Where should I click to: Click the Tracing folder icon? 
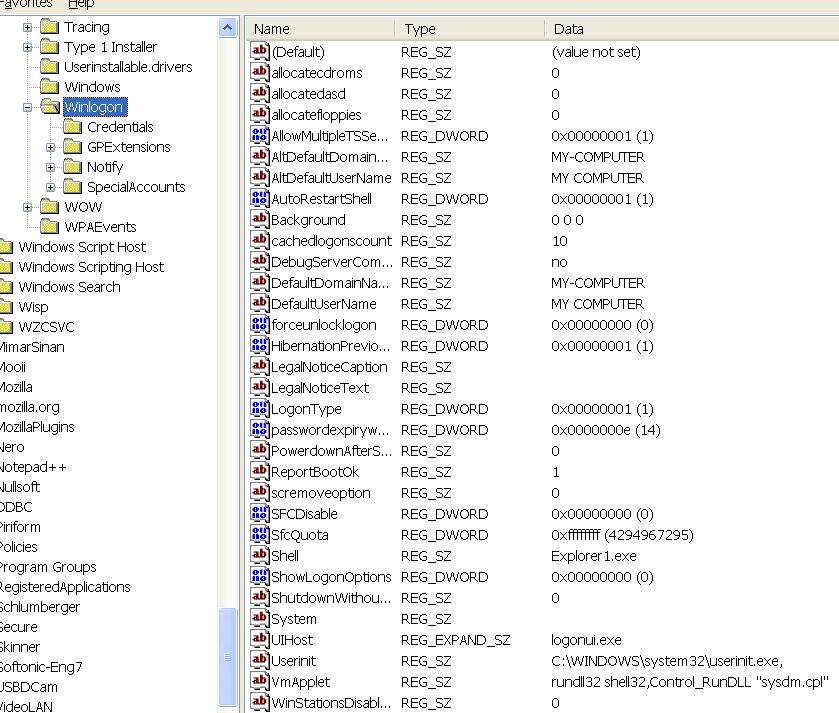(50, 26)
